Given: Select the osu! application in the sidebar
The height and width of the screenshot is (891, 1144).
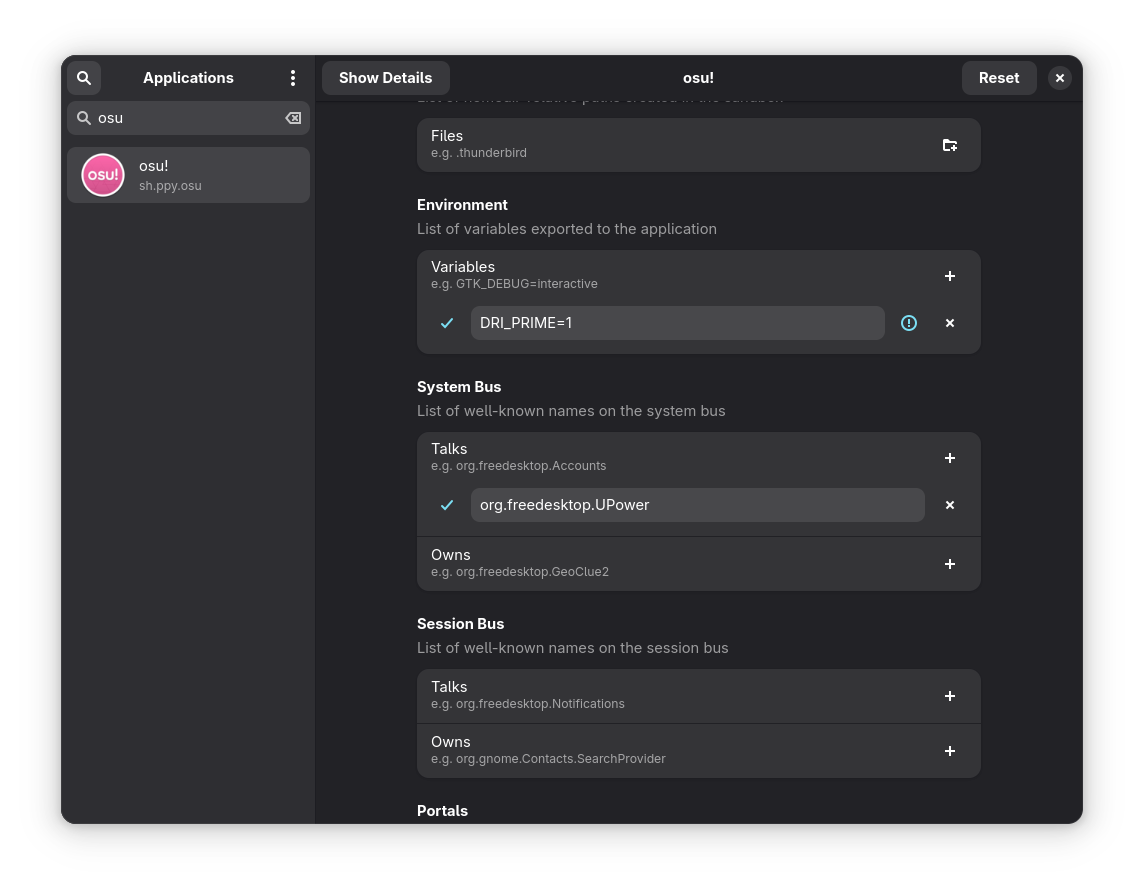Looking at the screenshot, I should 188,175.
